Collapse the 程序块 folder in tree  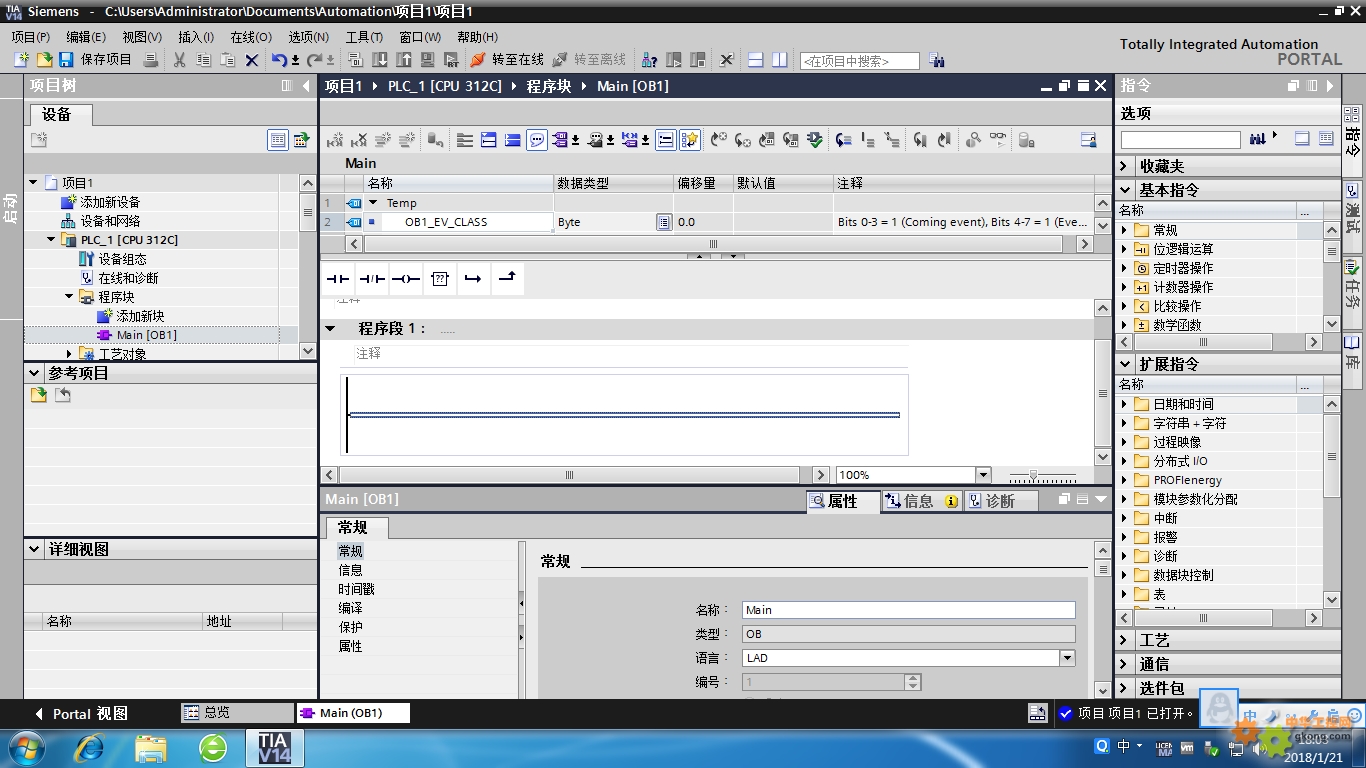pos(70,297)
